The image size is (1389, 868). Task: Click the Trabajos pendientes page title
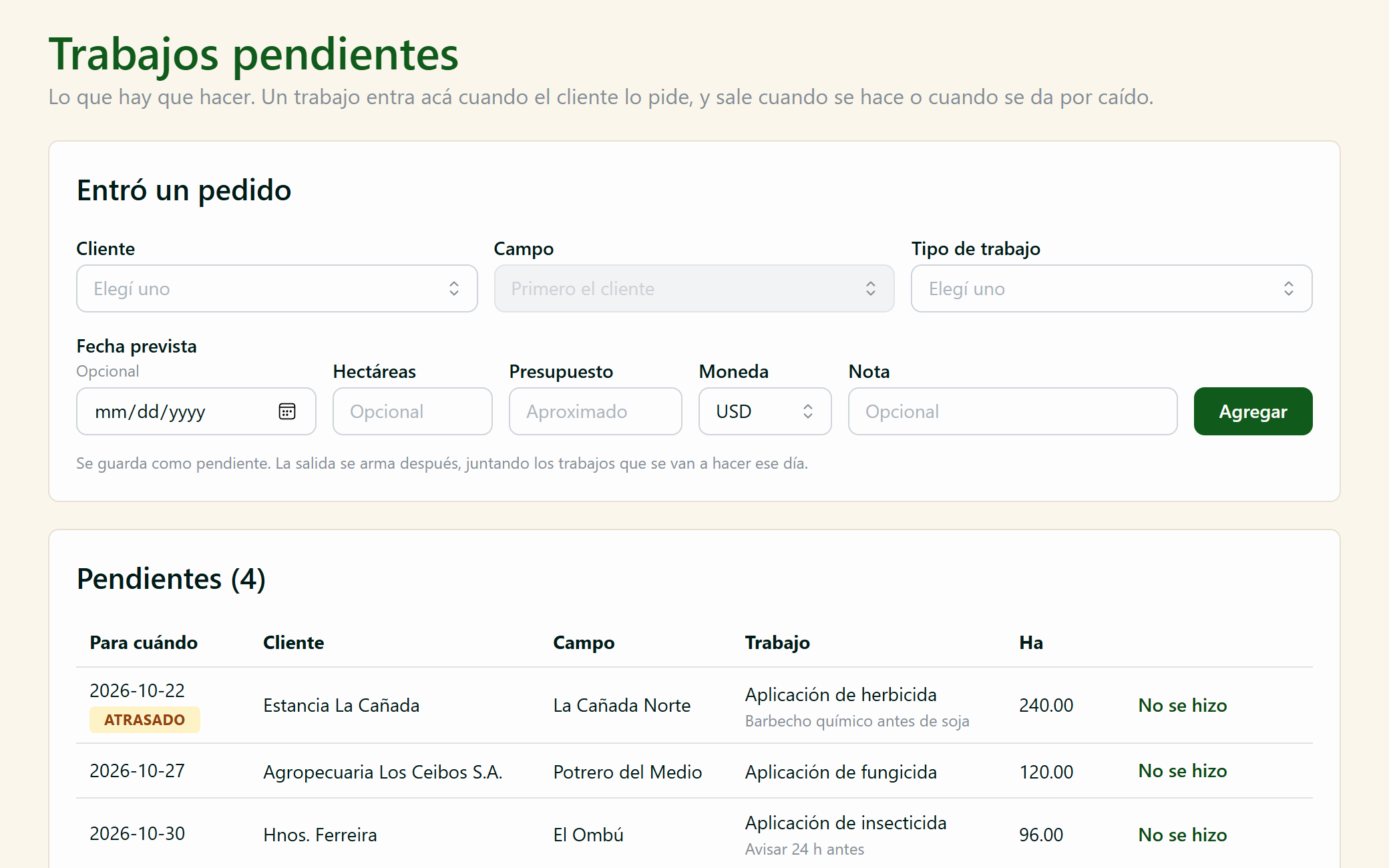pos(254,54)
